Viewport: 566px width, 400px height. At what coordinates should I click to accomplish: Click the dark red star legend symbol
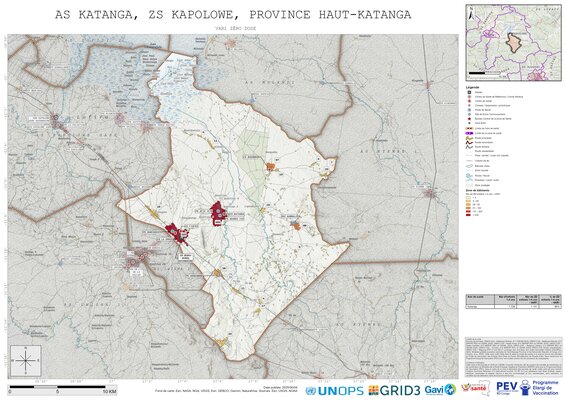(x=469, y=118)
